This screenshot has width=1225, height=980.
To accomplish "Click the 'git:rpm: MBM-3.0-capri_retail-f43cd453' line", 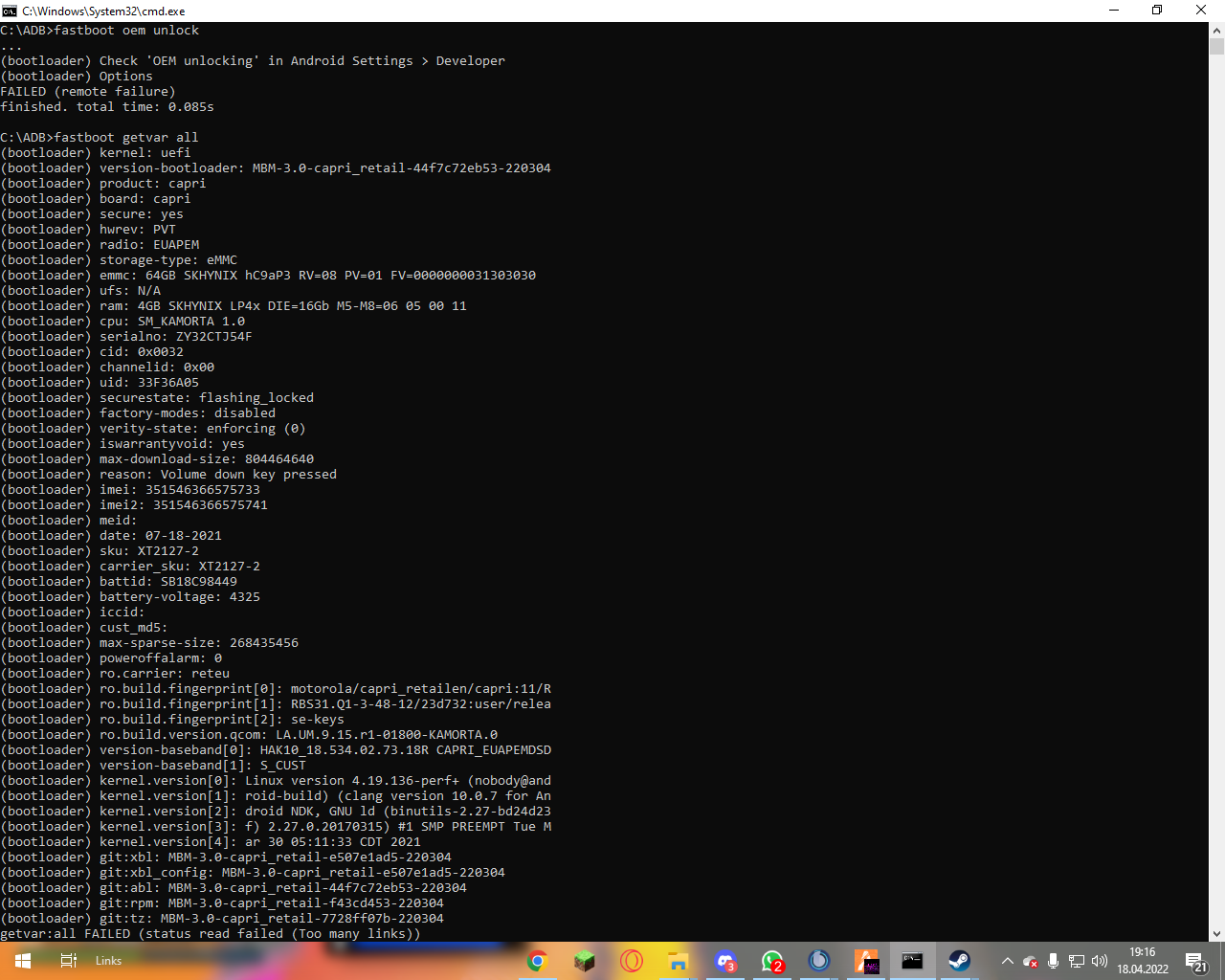I will (x=222, y=902).
